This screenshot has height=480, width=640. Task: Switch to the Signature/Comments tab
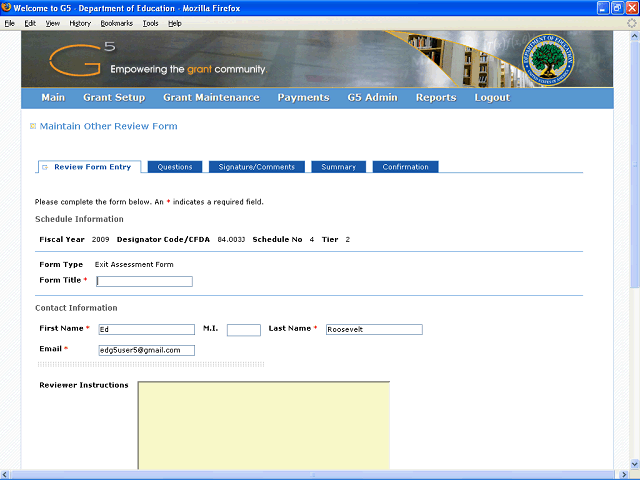pos(257,167)
